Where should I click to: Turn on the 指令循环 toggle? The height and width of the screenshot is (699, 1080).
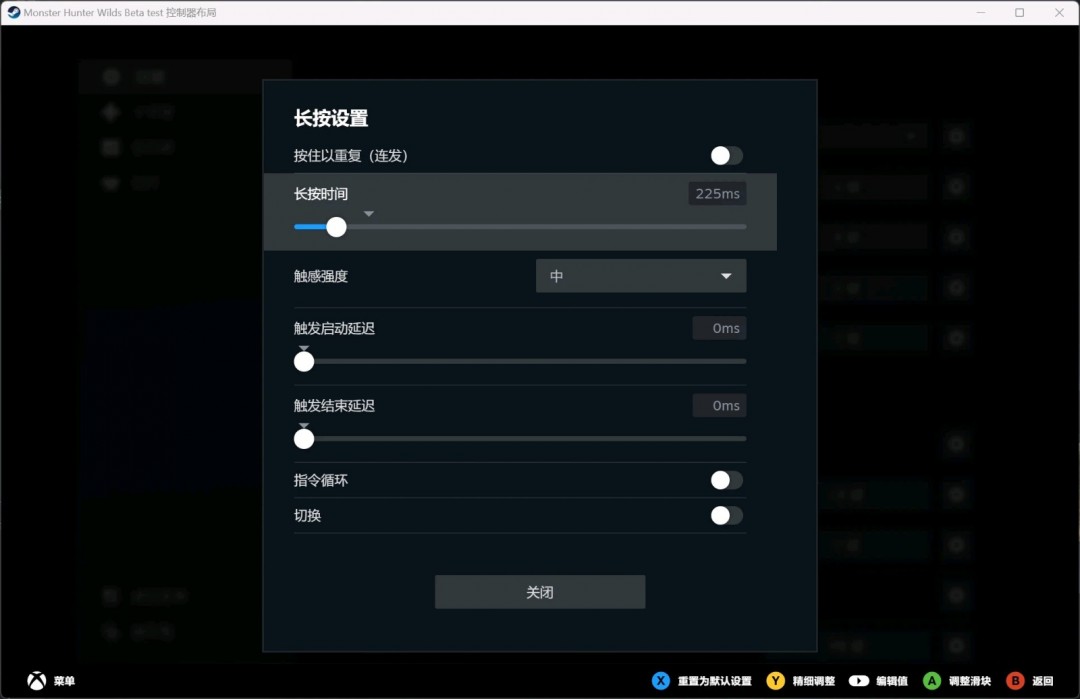coord(727,481)
